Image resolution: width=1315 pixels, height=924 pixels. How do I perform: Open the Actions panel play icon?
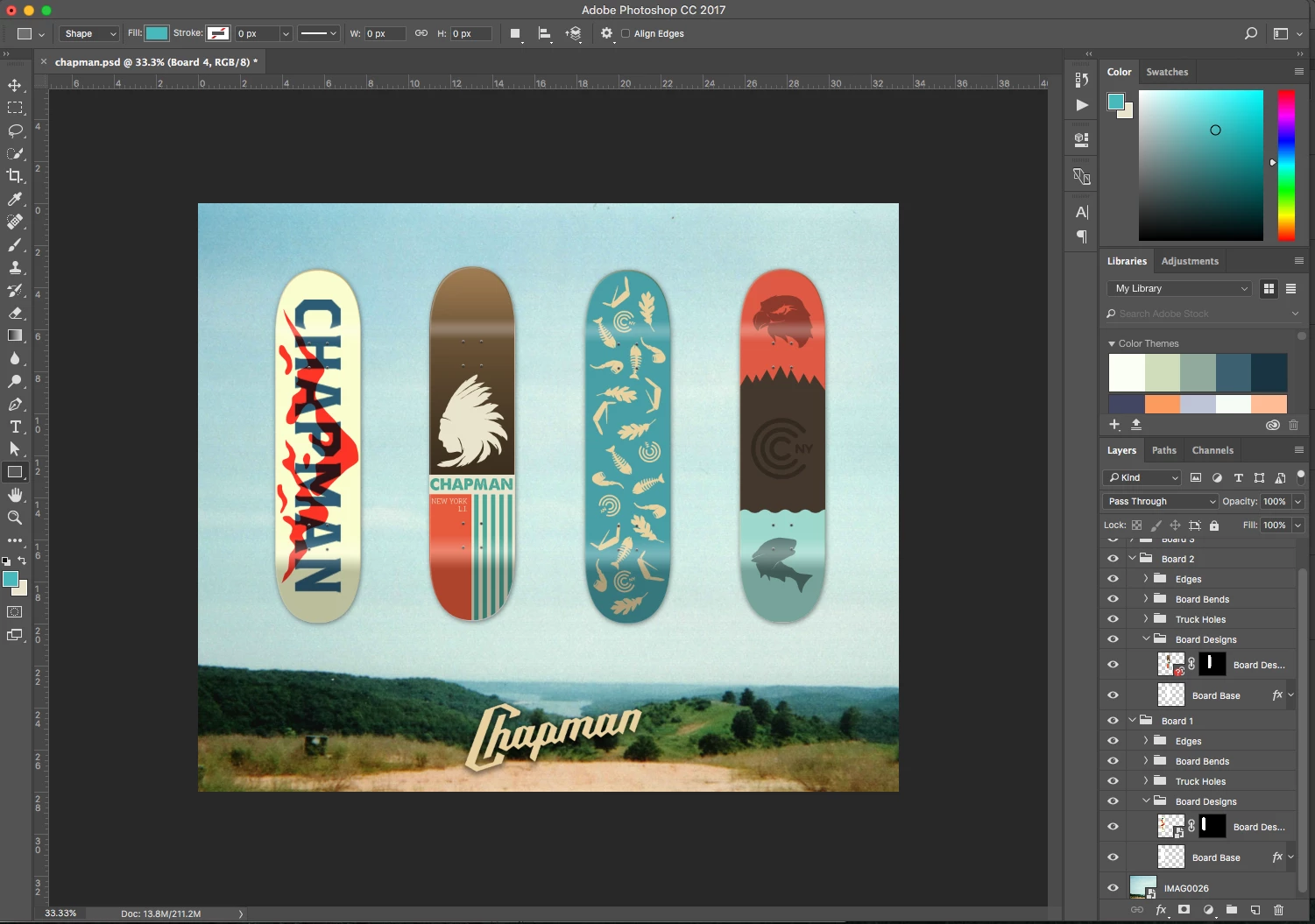tap(1082, 105)
